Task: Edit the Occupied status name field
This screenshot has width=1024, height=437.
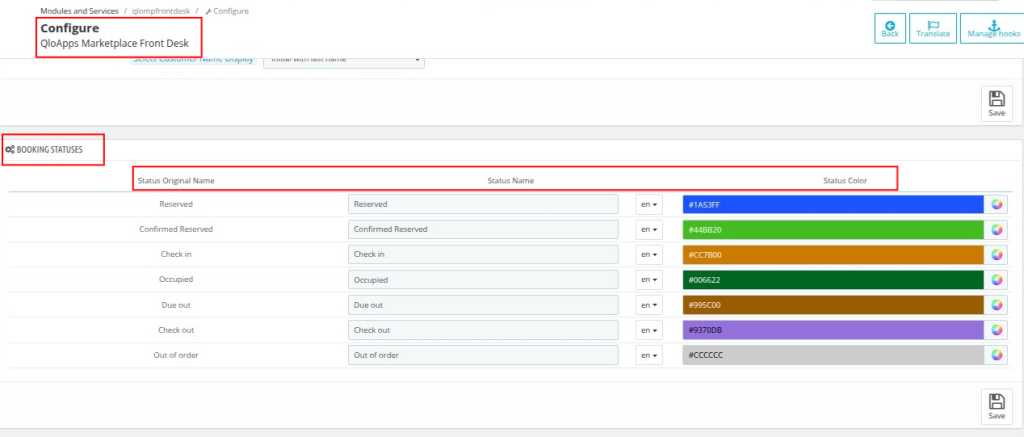Action: pyautogui.click(x=483, y=280)
